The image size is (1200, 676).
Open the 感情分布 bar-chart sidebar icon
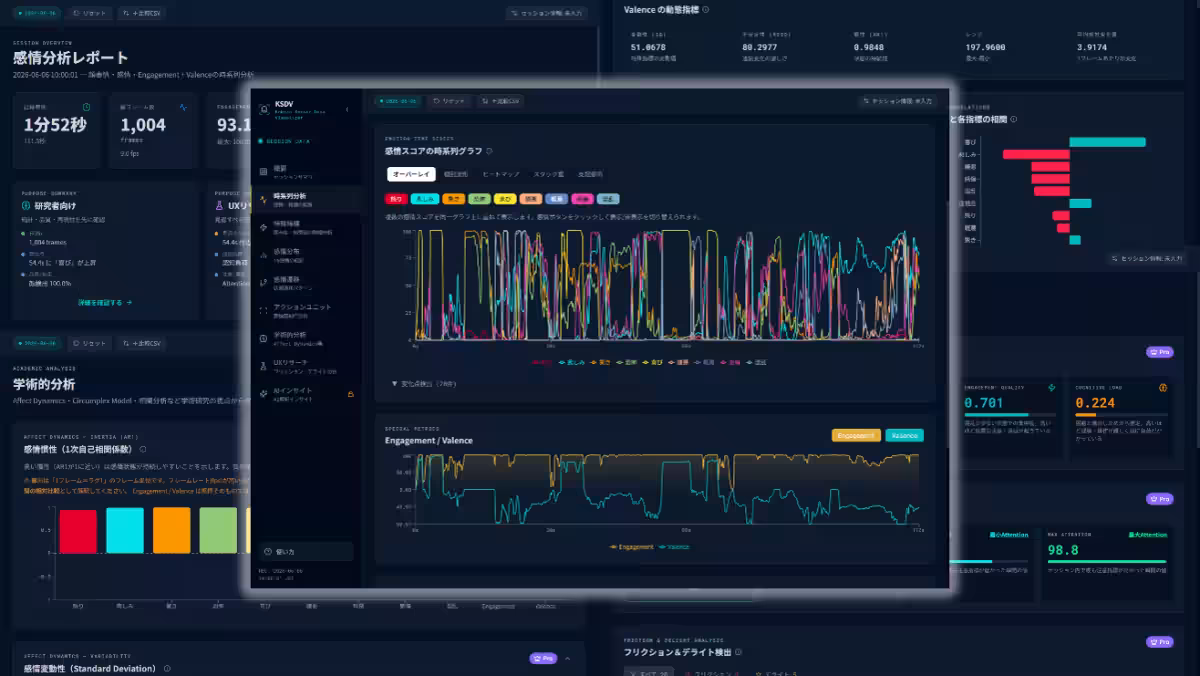pos(264,255)
